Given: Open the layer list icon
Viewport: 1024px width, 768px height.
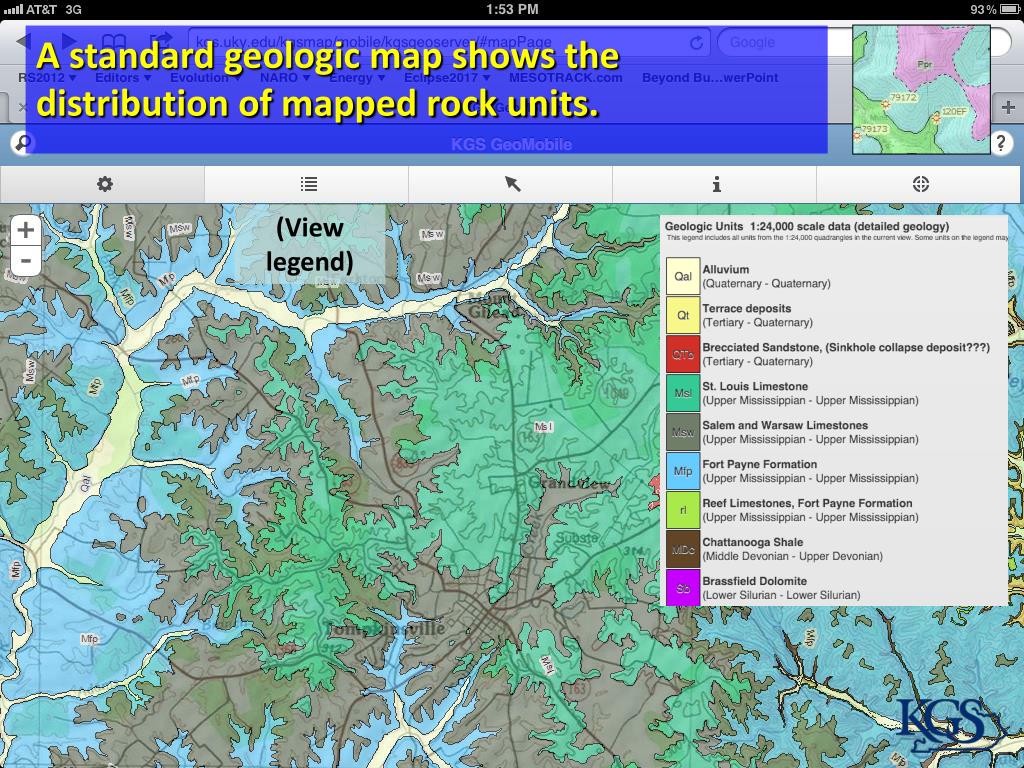Looking at the screenshot, I should [309, 184].
